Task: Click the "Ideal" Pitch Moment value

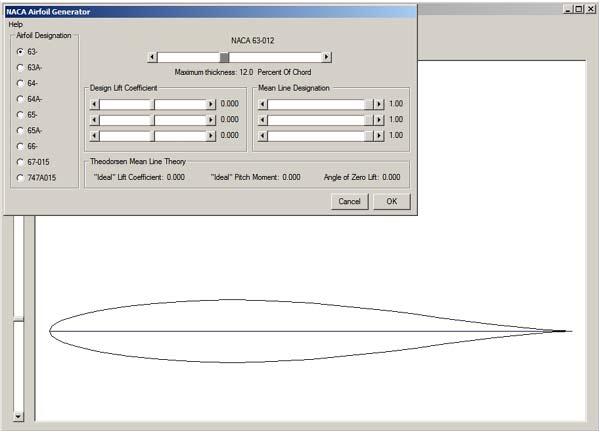Action: 291,178
